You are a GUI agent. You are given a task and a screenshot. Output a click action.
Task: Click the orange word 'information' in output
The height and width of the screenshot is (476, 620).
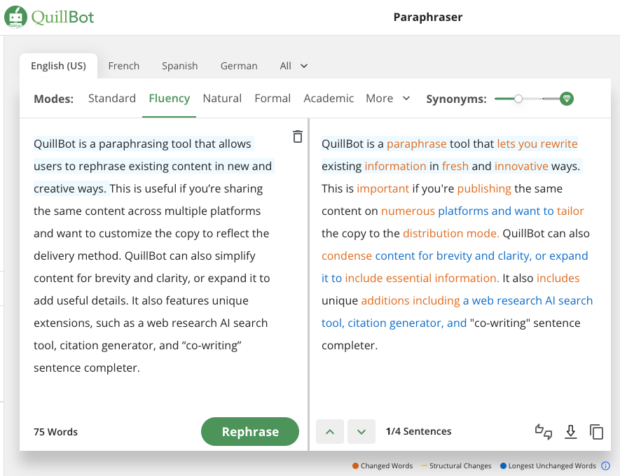coord(395,166)
